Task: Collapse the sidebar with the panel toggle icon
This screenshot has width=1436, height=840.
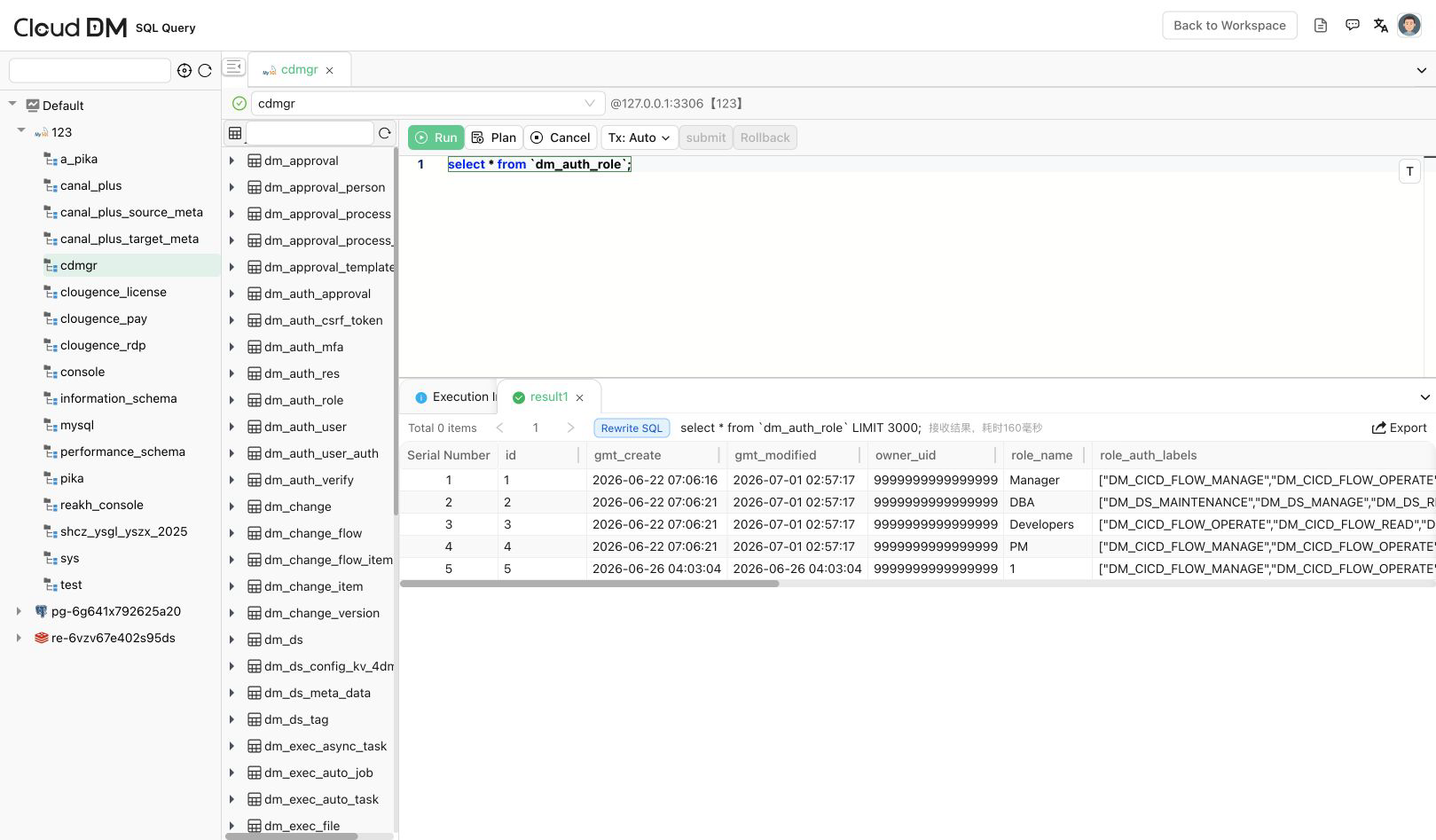Action: click(234, 67)
